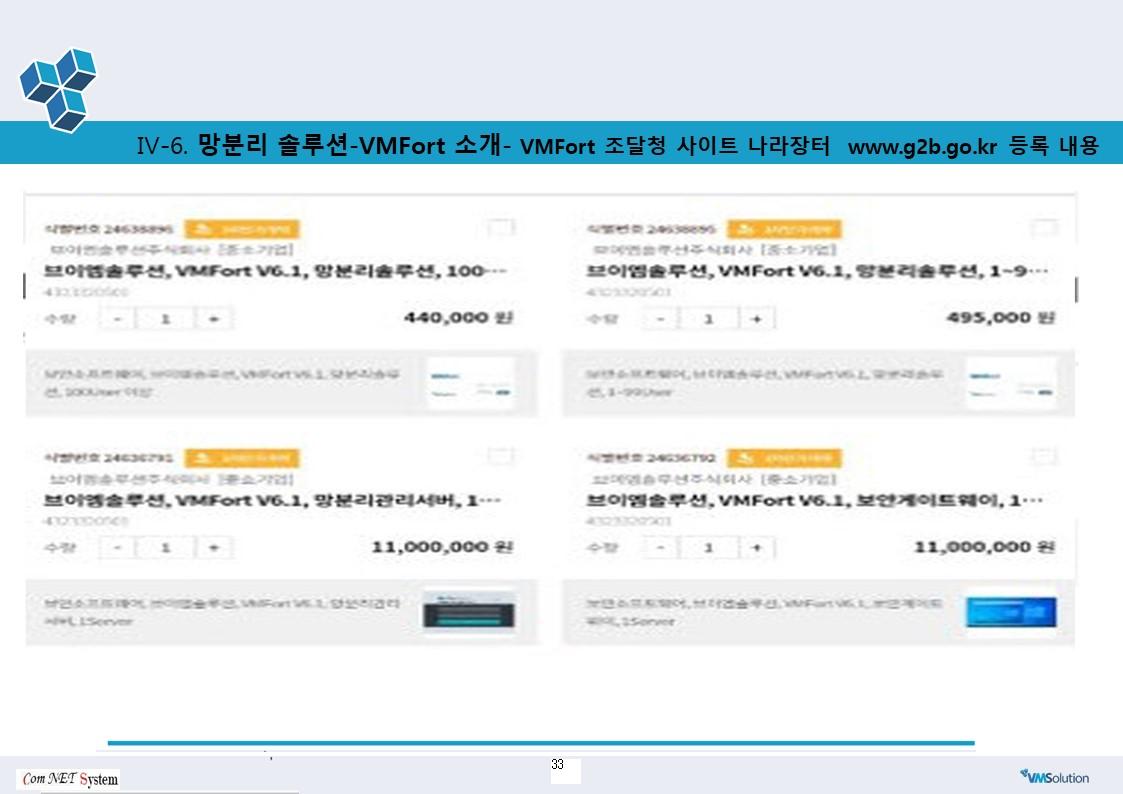
Task: Increase quantity with plus on the 440,000 원 item
Action: click(x=213, y=319)
